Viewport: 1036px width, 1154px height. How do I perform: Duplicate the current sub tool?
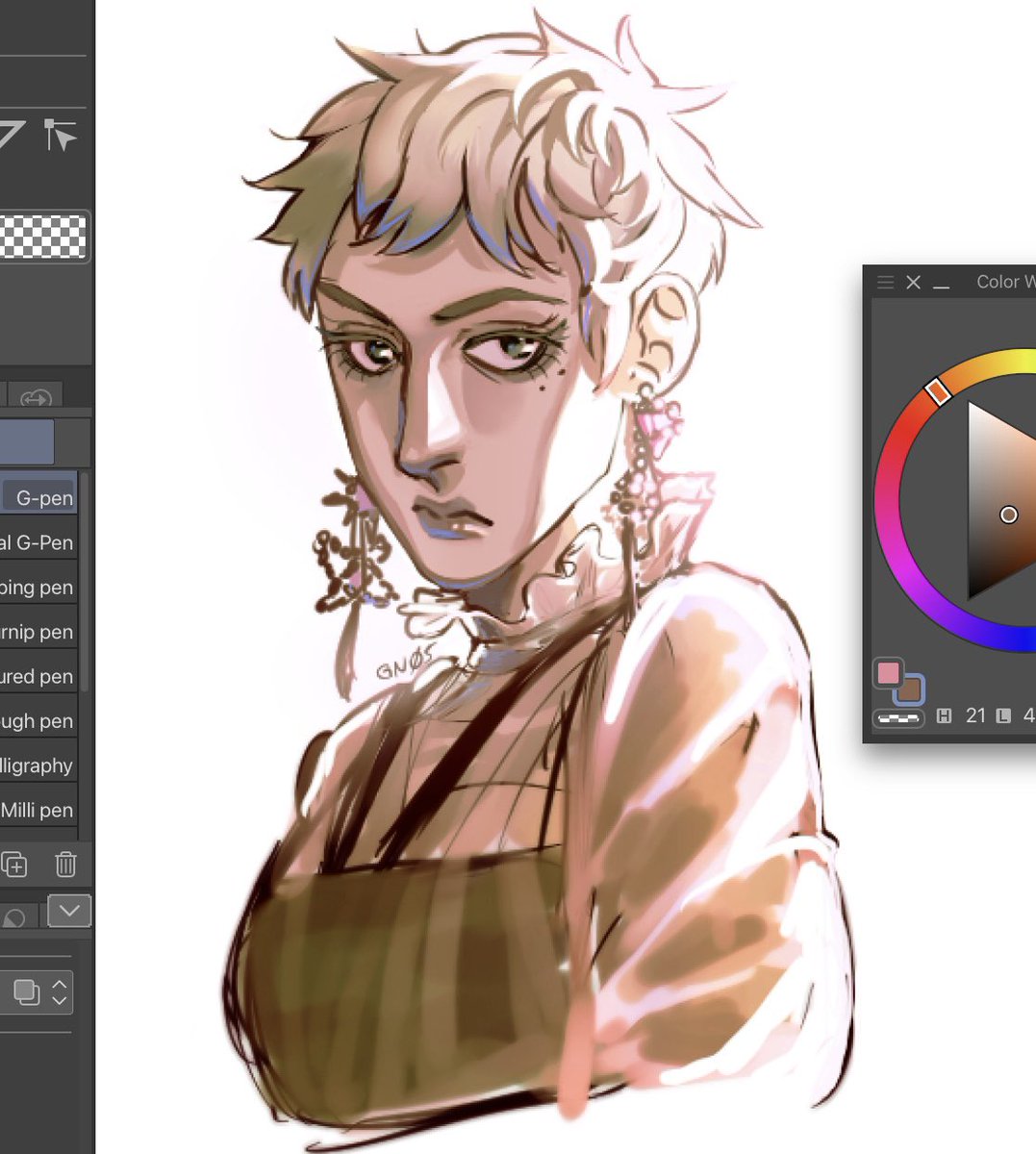(x=14, y=864)
